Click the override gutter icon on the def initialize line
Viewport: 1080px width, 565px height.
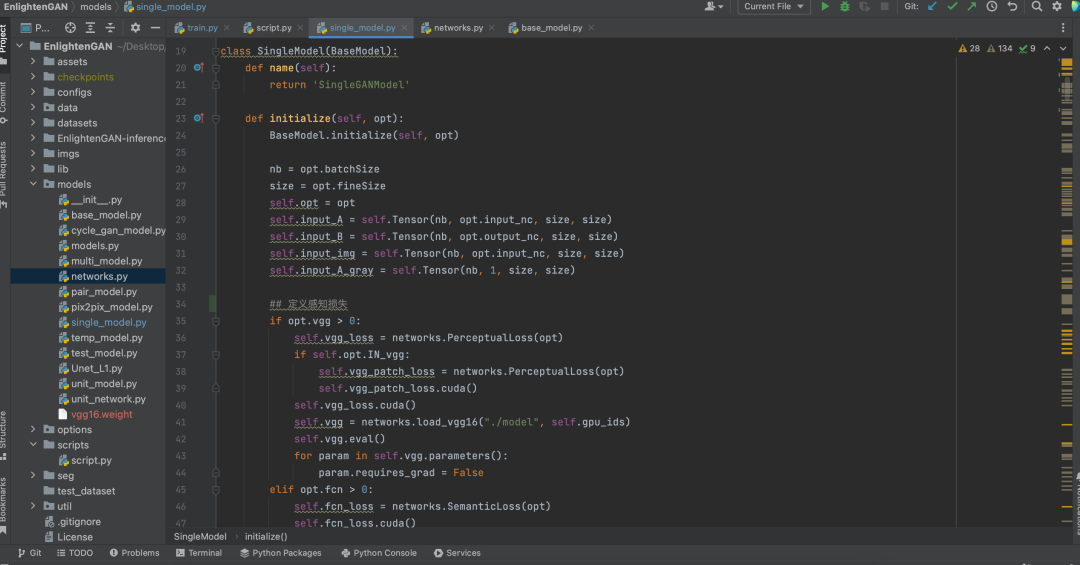tap(198, 118)
